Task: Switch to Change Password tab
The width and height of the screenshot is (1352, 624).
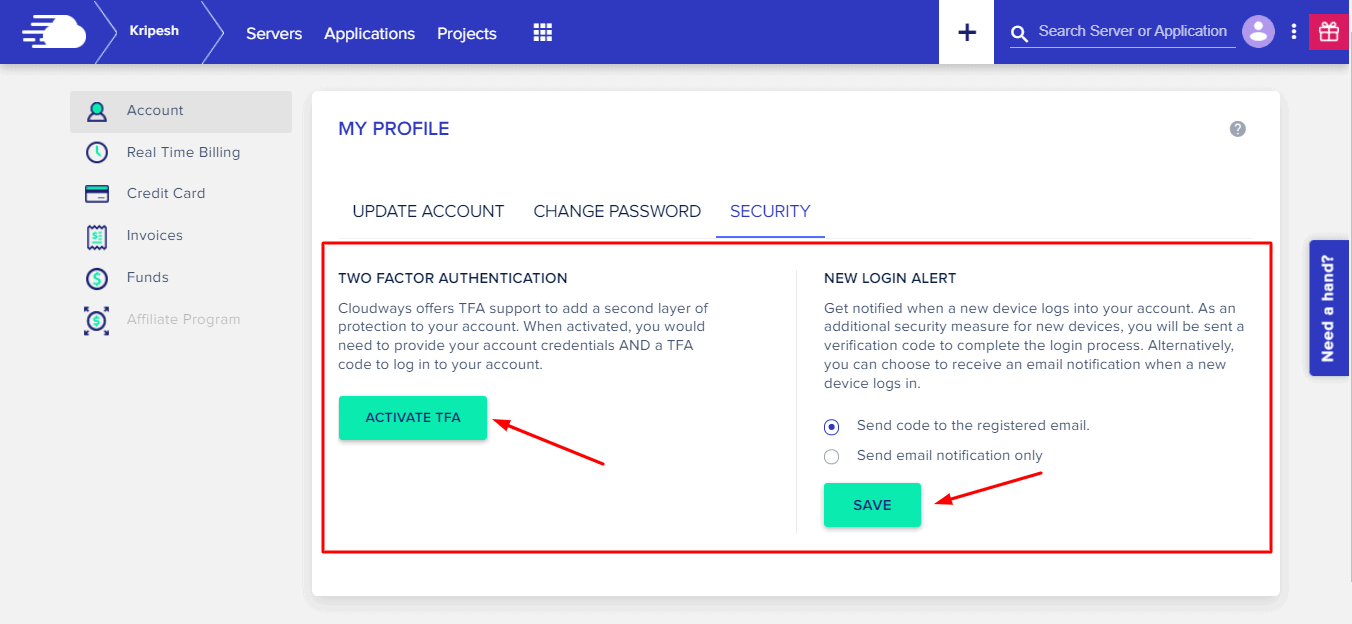Action: (x=617, y=212)
